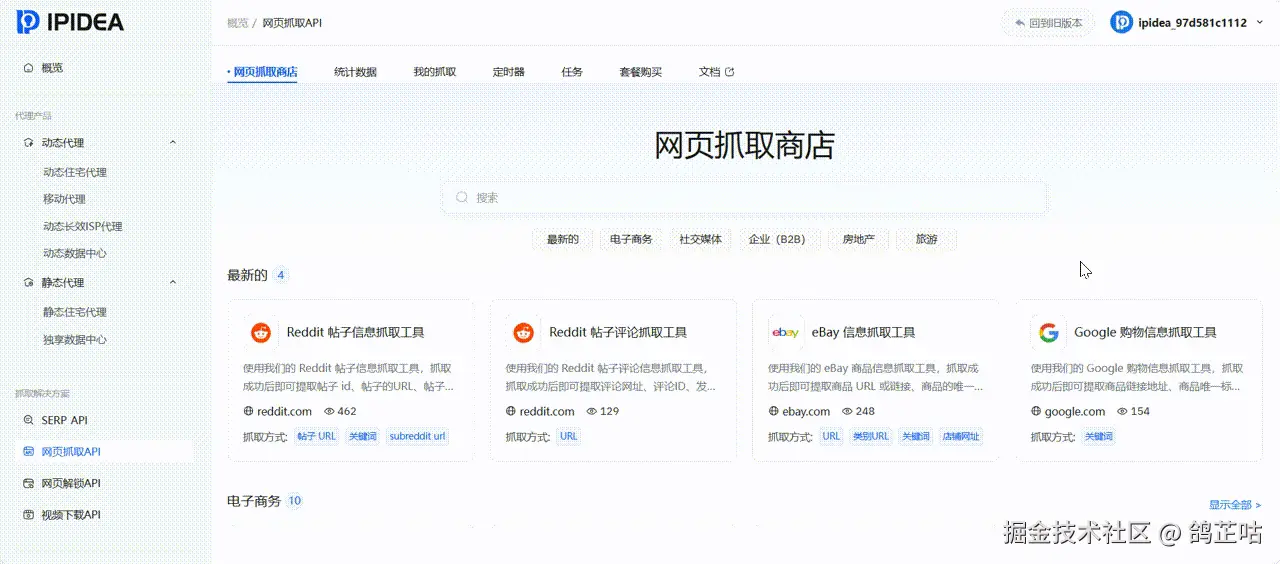Open 动态数据中心 in sidebar

point(75,253)
